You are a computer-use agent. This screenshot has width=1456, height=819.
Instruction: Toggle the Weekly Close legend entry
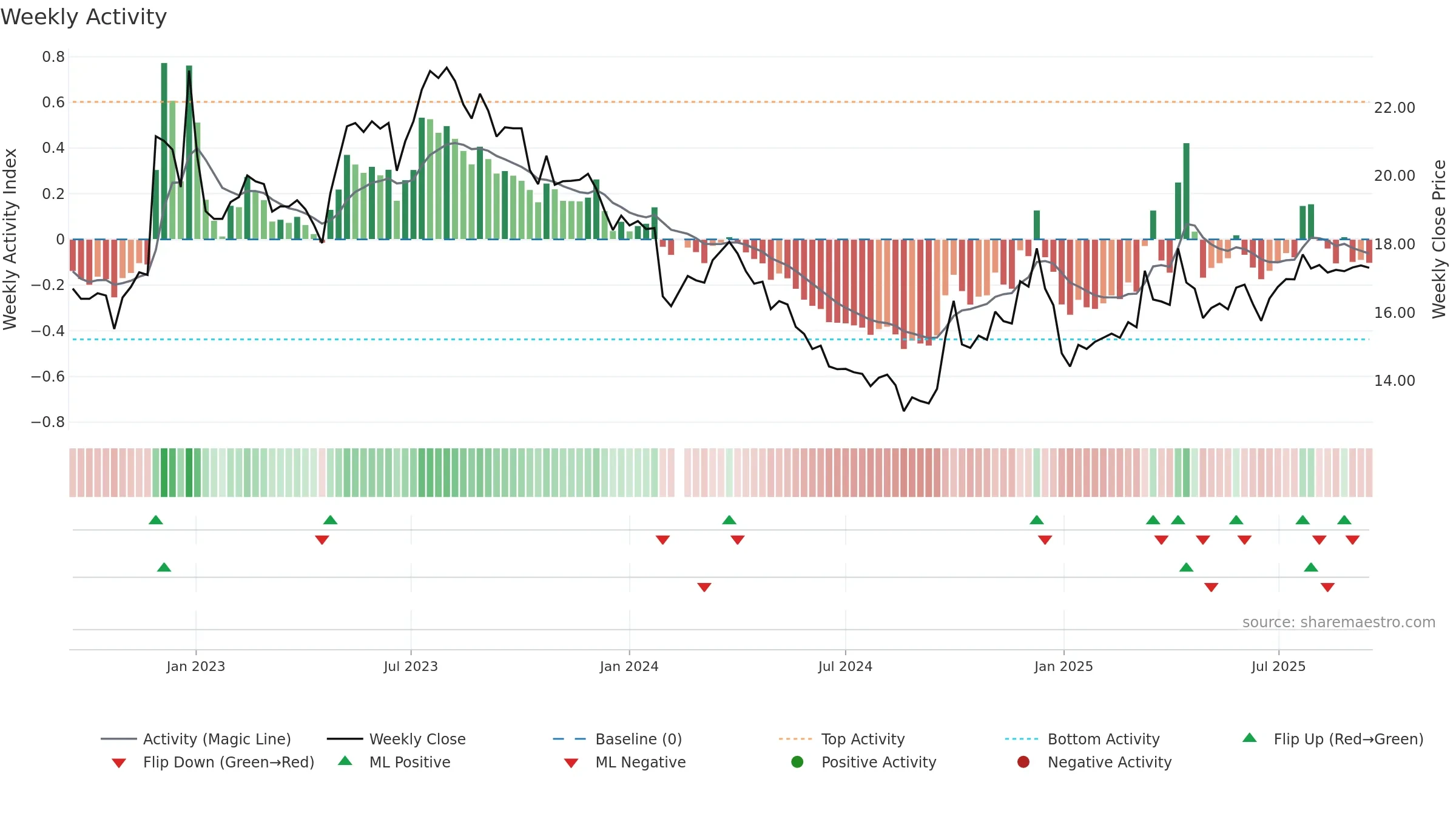coord(396,739)
